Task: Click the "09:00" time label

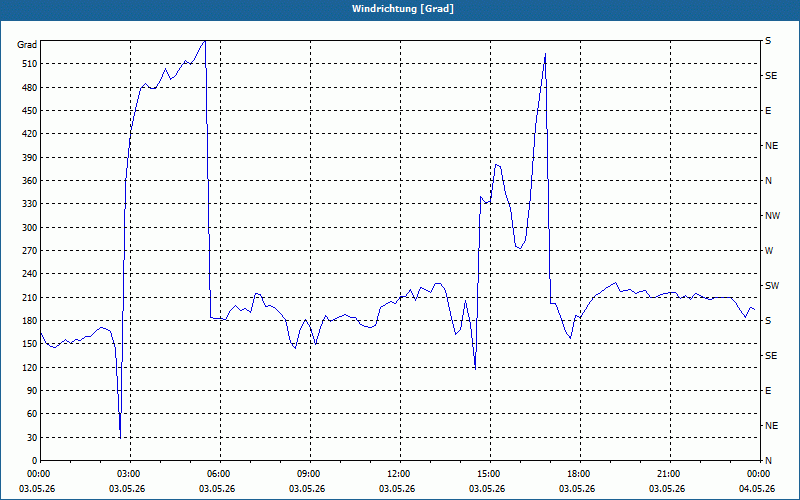Action: tap(309, 474)
